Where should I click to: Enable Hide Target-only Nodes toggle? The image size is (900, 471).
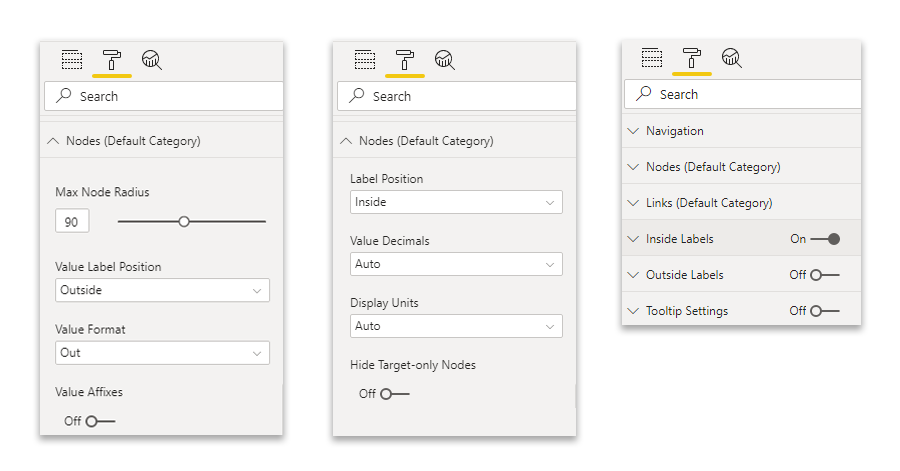pos(395,394)
